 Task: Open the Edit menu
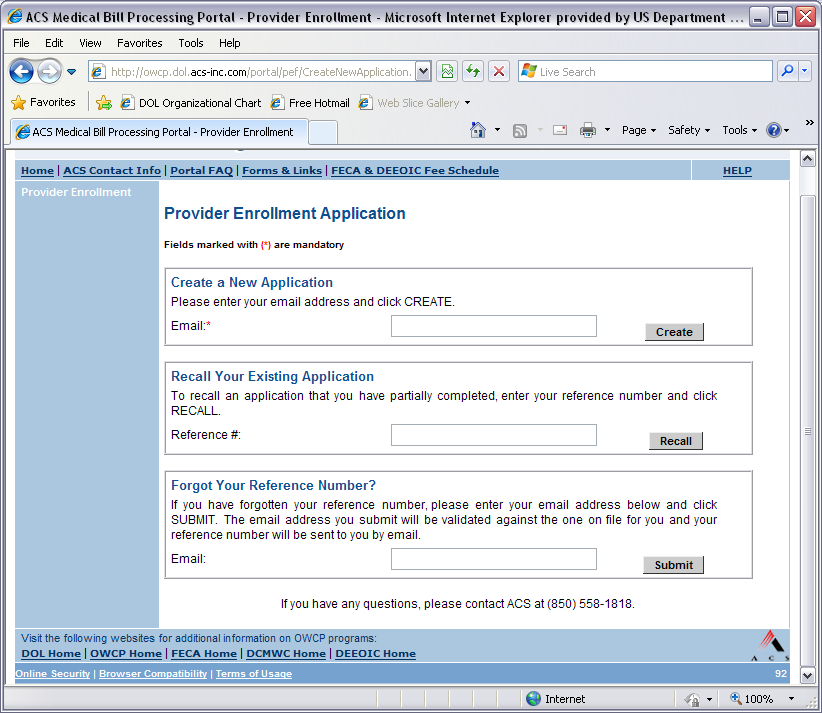[54, 43]
